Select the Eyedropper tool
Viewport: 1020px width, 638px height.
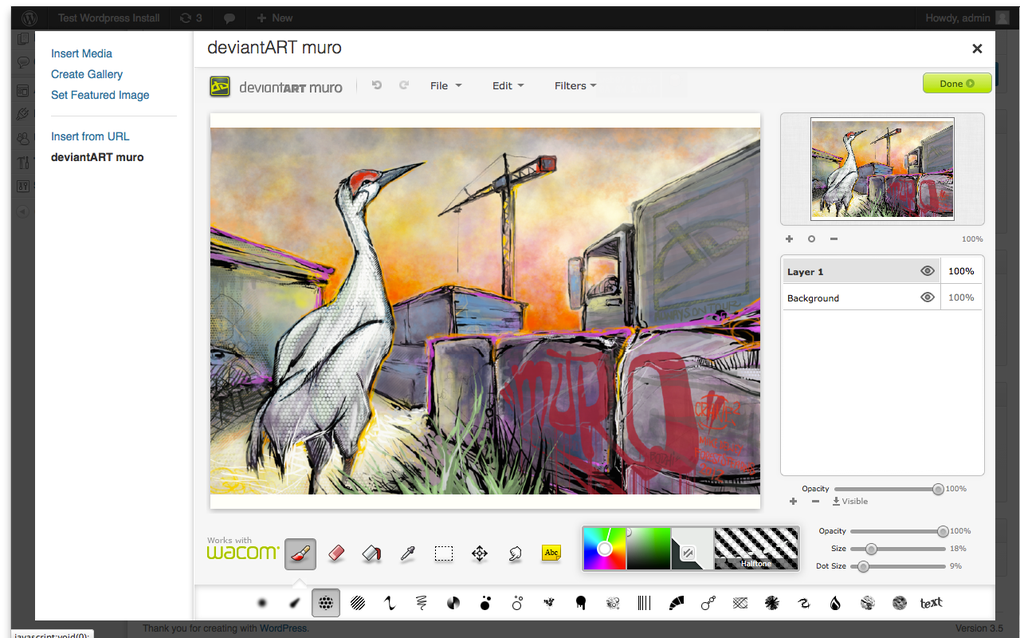pyautogui.click(x=407, y=552)
